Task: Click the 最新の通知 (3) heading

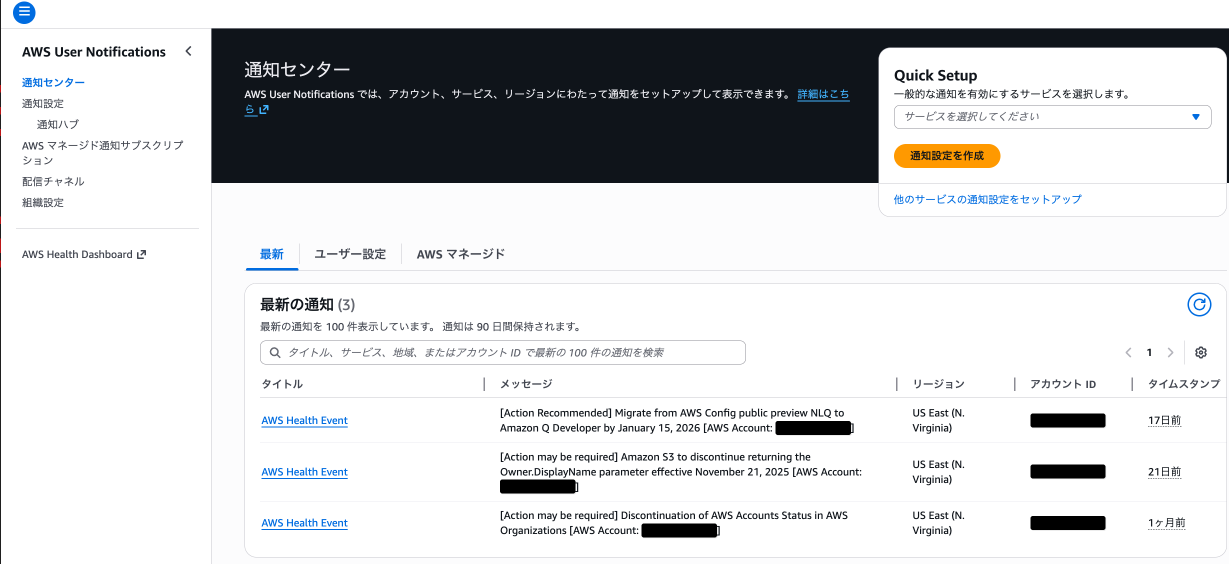Action: [x=307, y=304]
